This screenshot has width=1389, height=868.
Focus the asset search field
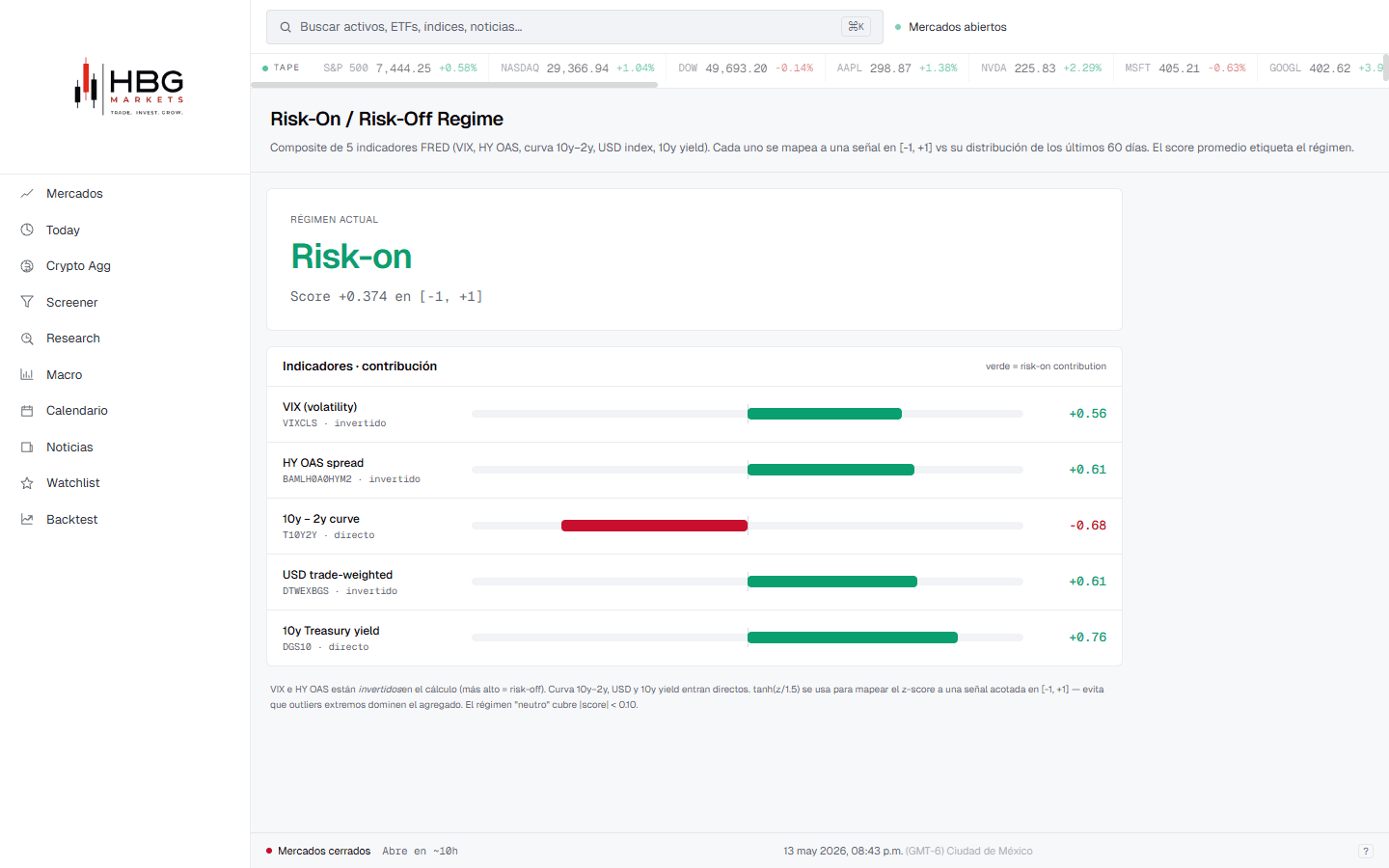575,27
